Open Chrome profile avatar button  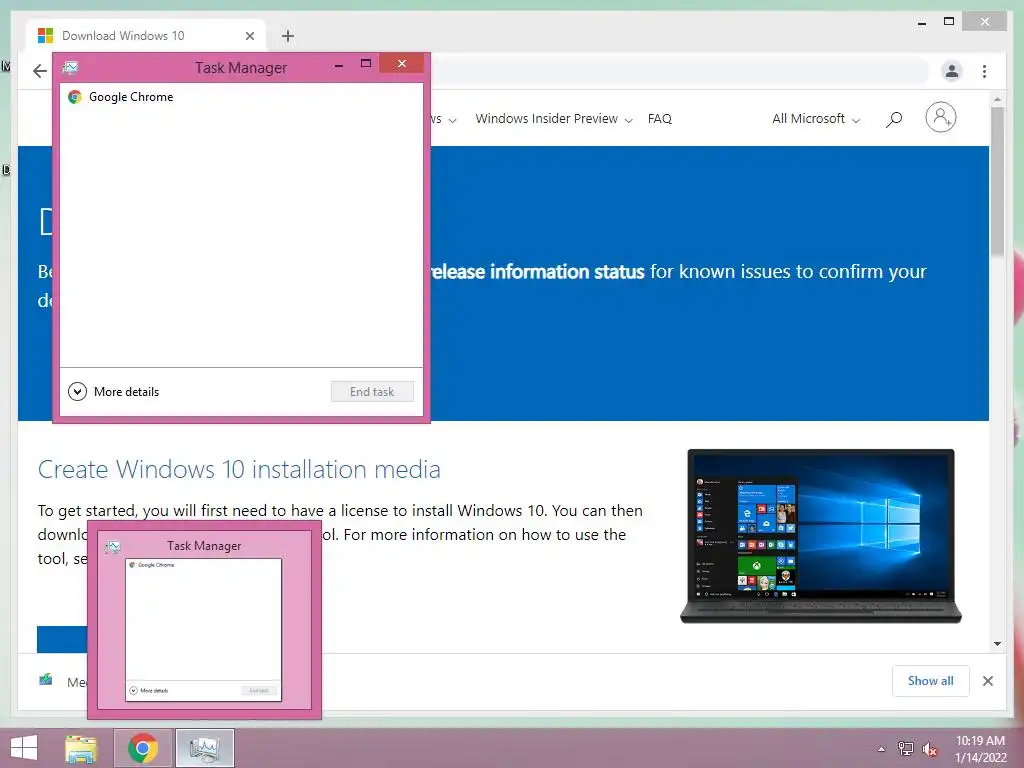click(x=952, y=71)
